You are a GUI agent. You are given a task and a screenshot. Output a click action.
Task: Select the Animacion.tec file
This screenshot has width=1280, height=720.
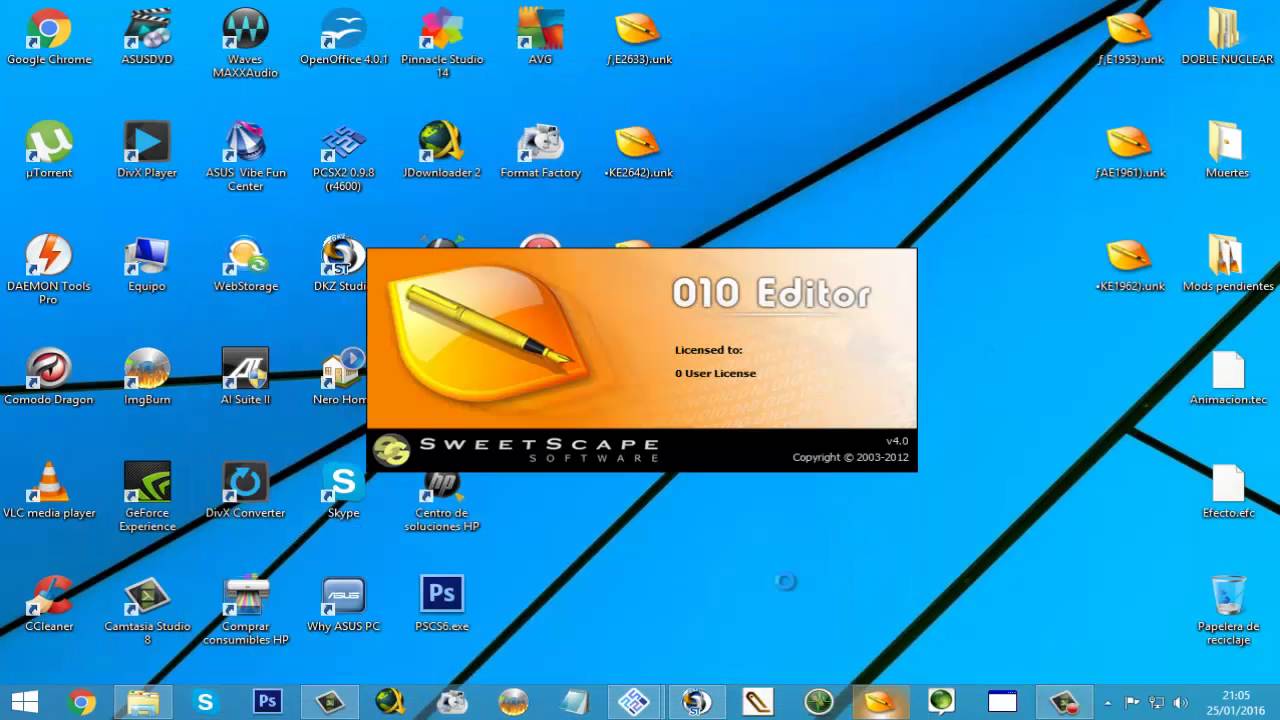point(1228,376)
